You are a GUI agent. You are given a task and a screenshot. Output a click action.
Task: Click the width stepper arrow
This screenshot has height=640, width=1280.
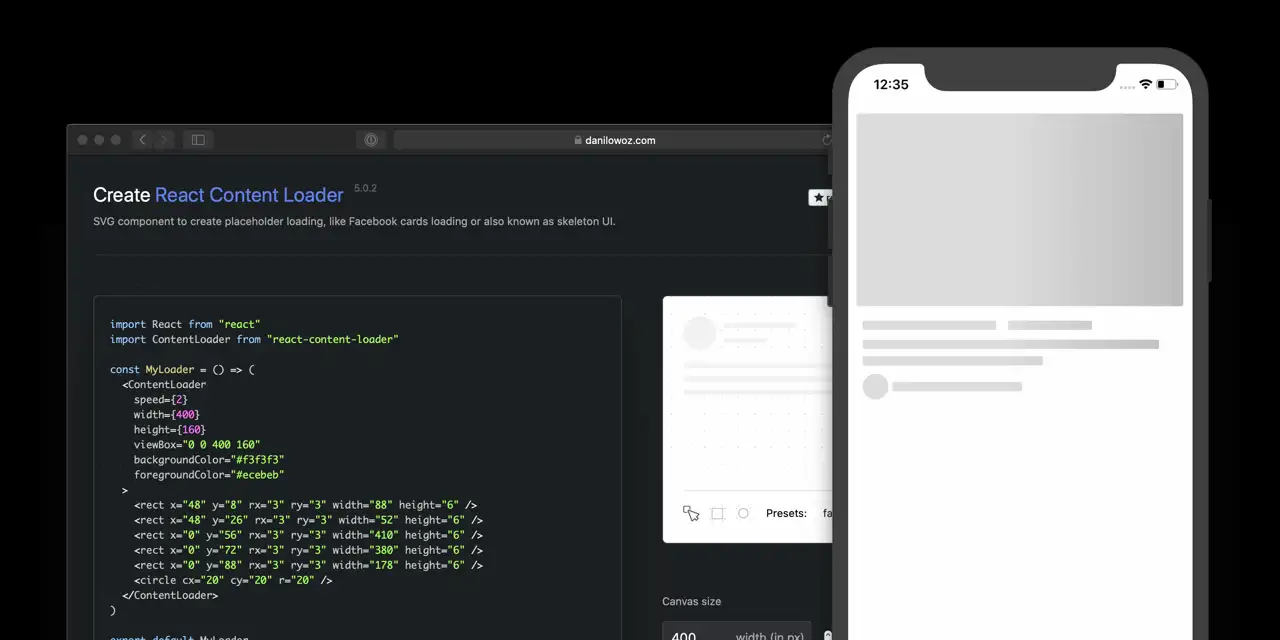(x=827, y=635)
